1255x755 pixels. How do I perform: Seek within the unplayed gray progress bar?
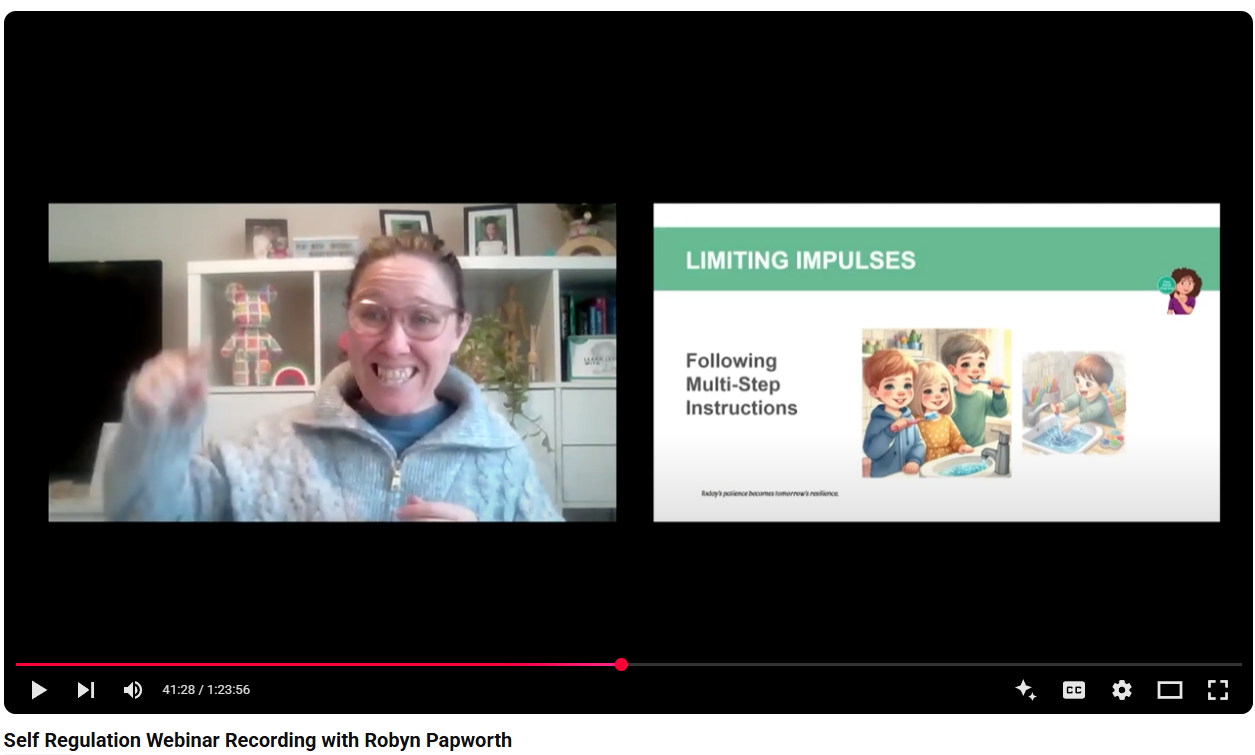click(934, 664)
